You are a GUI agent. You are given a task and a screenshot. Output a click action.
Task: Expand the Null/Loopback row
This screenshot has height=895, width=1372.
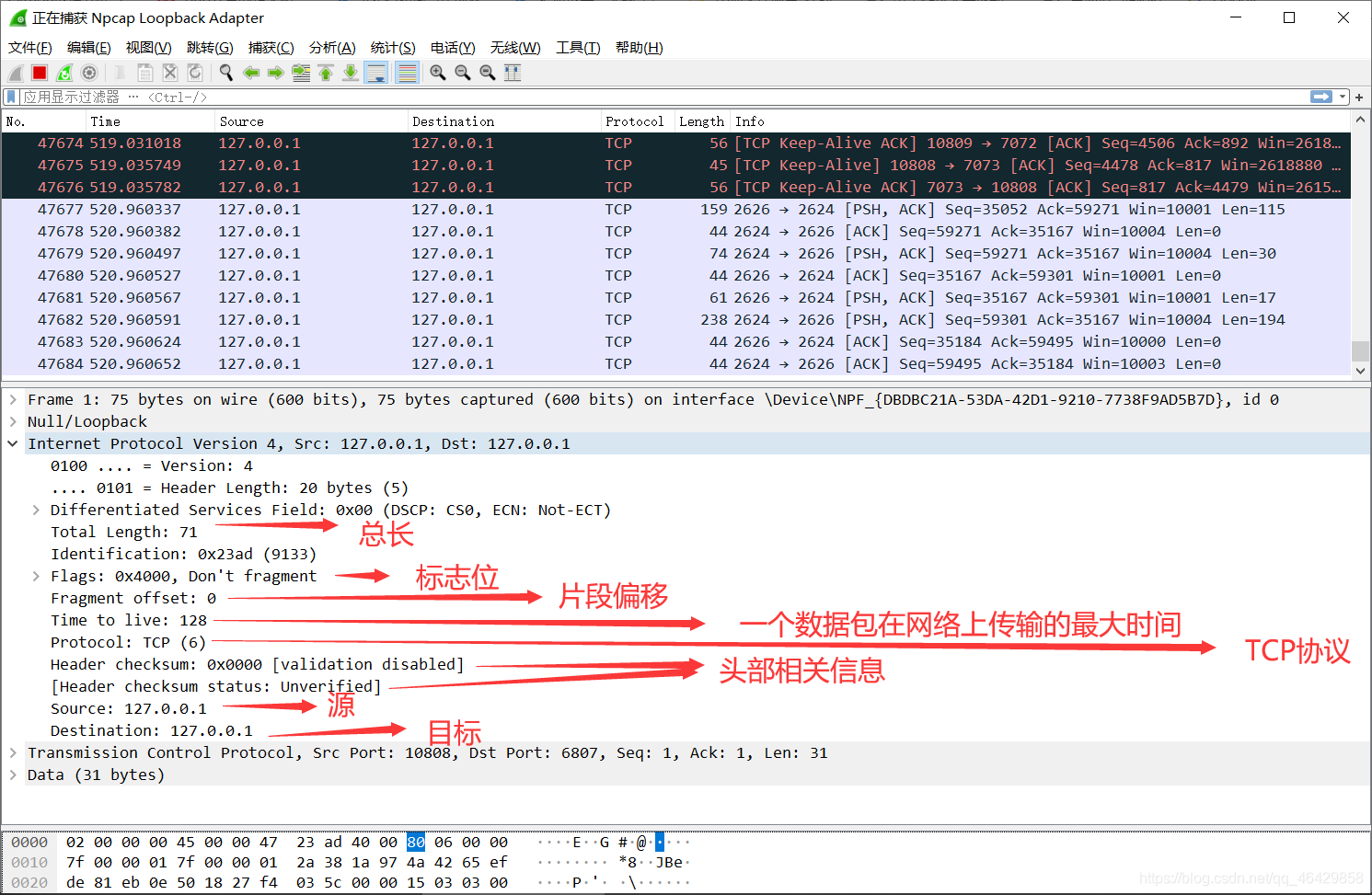coord(13,421)
